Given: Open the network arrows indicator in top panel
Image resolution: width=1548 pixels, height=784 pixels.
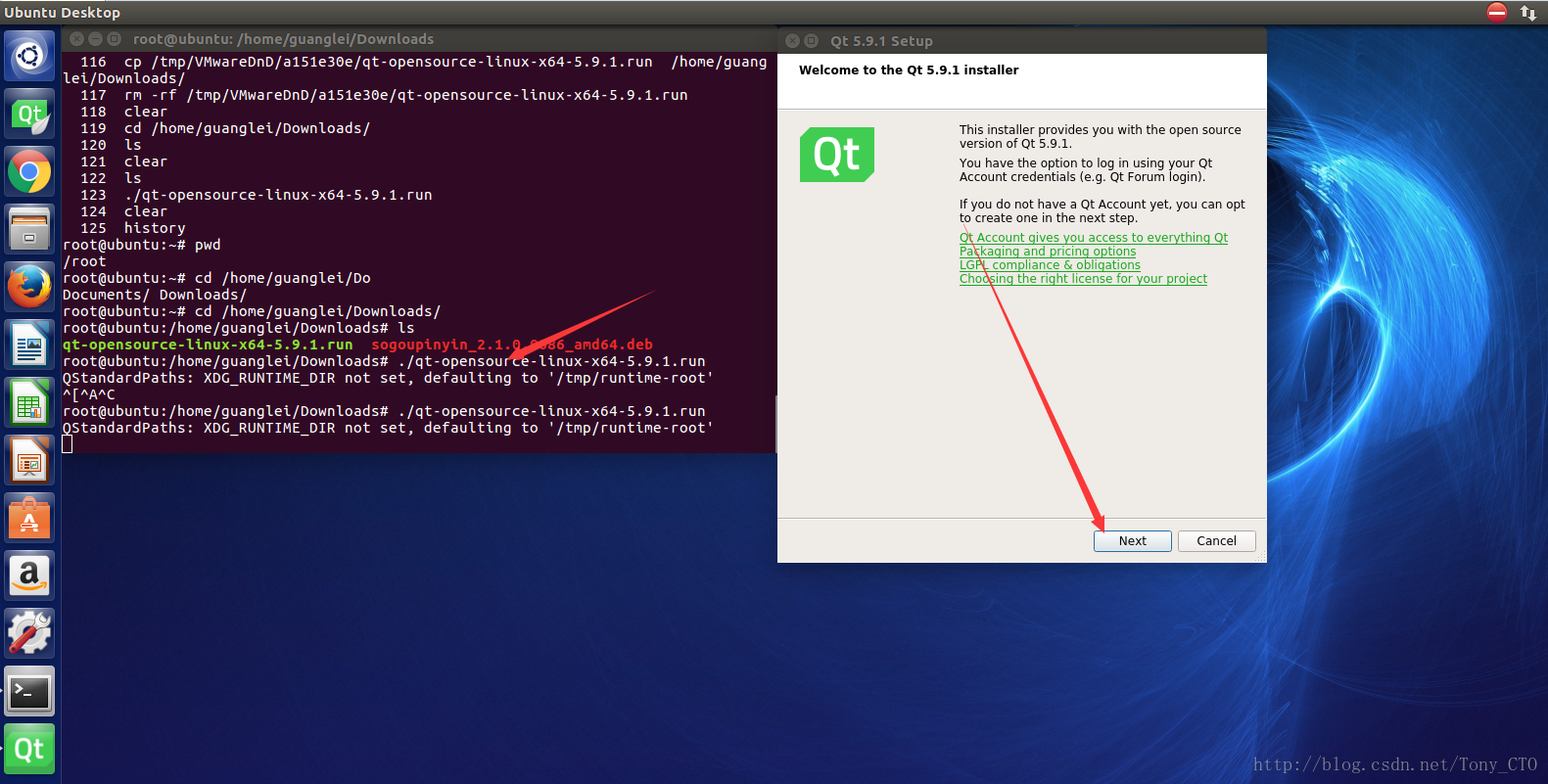Looking at the screenshot, I should tap(1527, 12).
